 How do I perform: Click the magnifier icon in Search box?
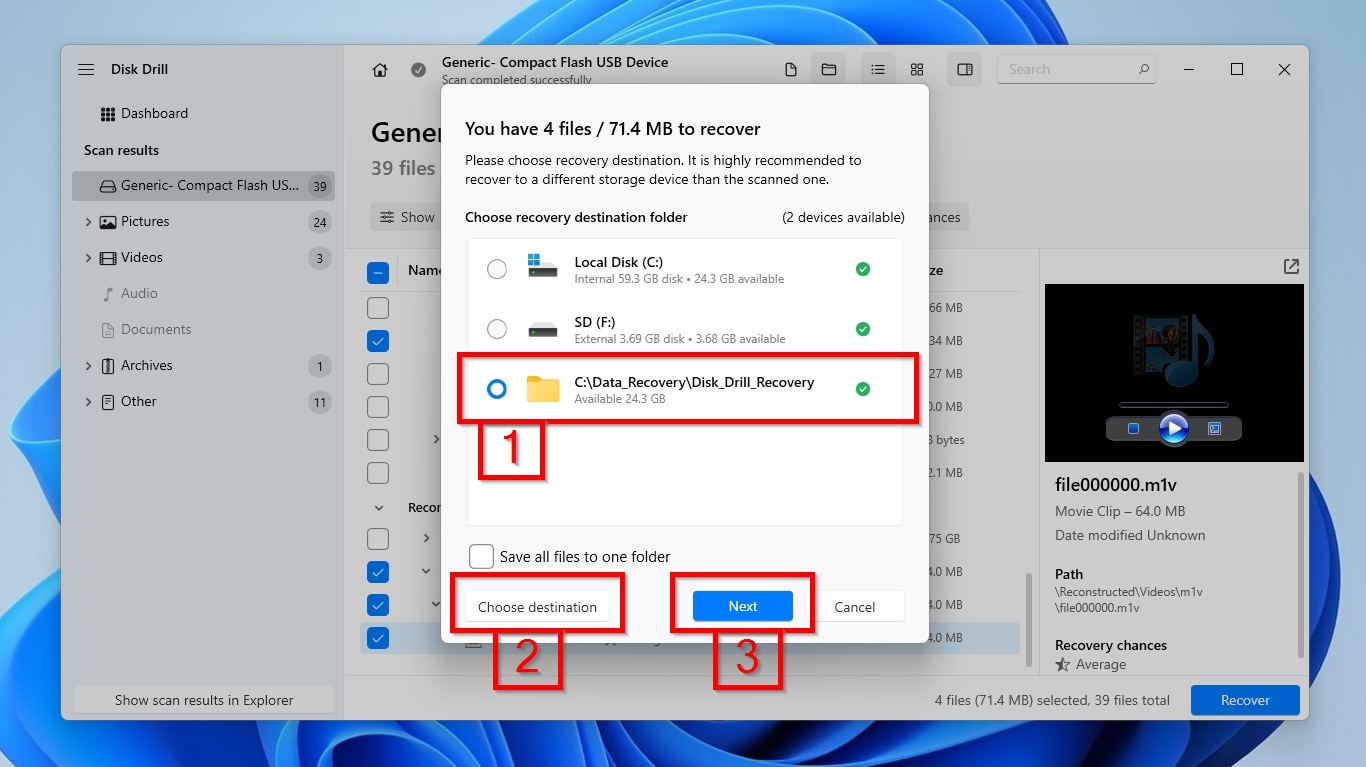pos(1144,69)
